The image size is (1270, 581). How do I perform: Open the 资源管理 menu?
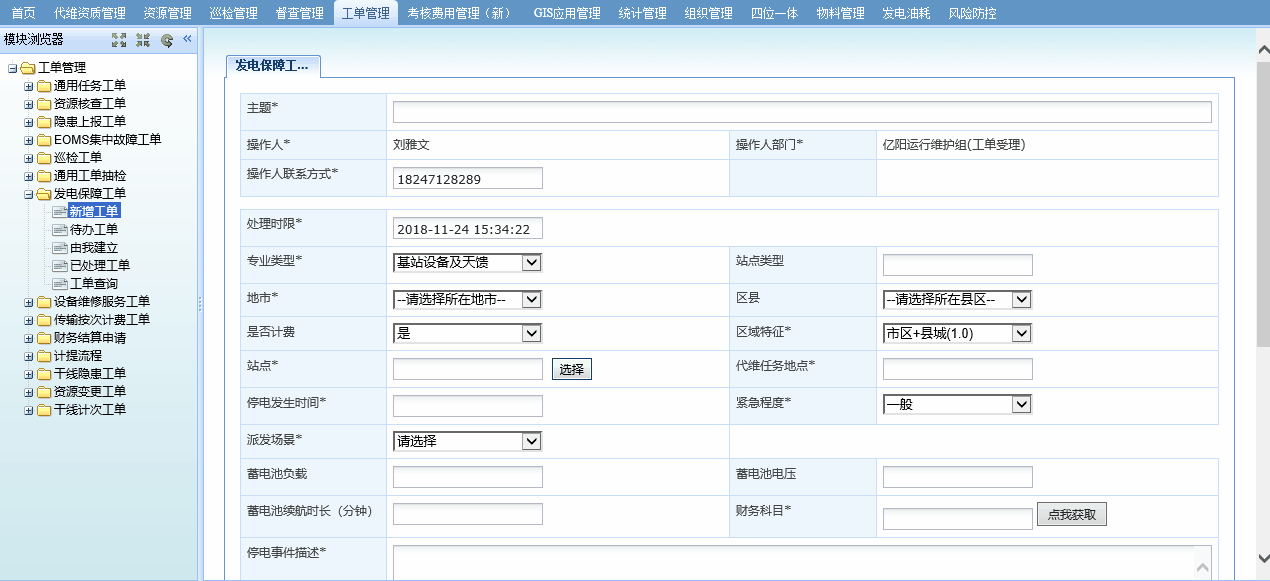pyautogui.click(x=167, y=13)
